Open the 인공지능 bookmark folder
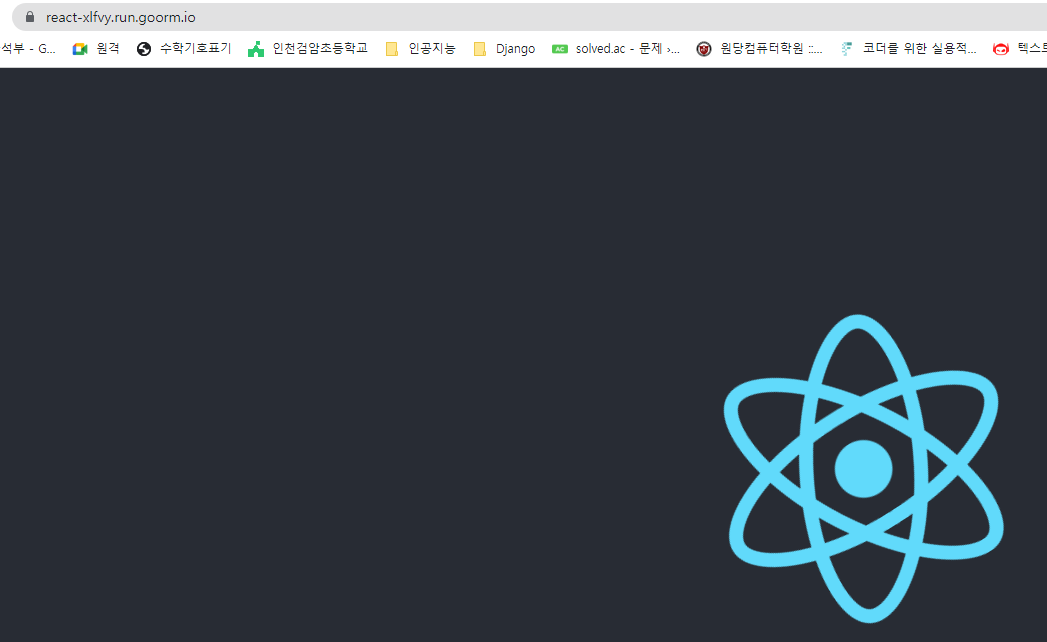The width and height of the screenshot is (1047, 642). click(421, 49)
